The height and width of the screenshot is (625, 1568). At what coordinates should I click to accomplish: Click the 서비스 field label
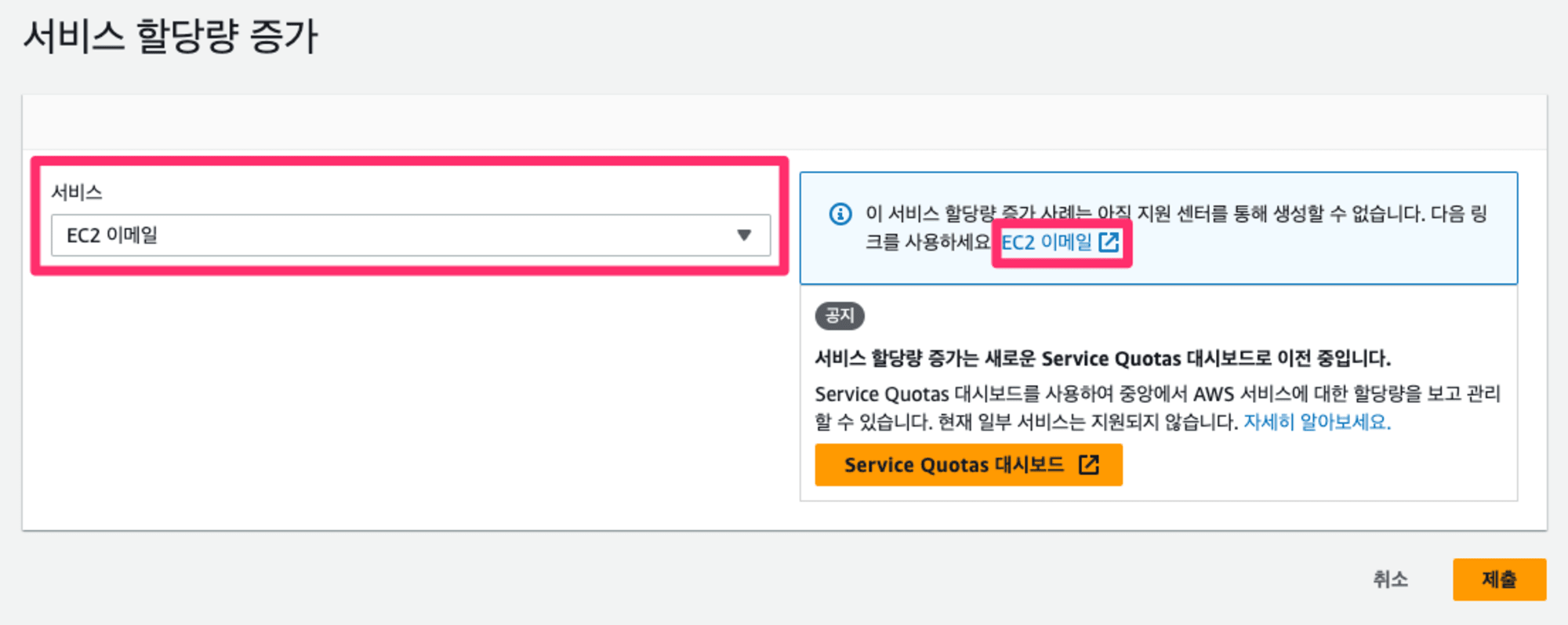point(77,192)
